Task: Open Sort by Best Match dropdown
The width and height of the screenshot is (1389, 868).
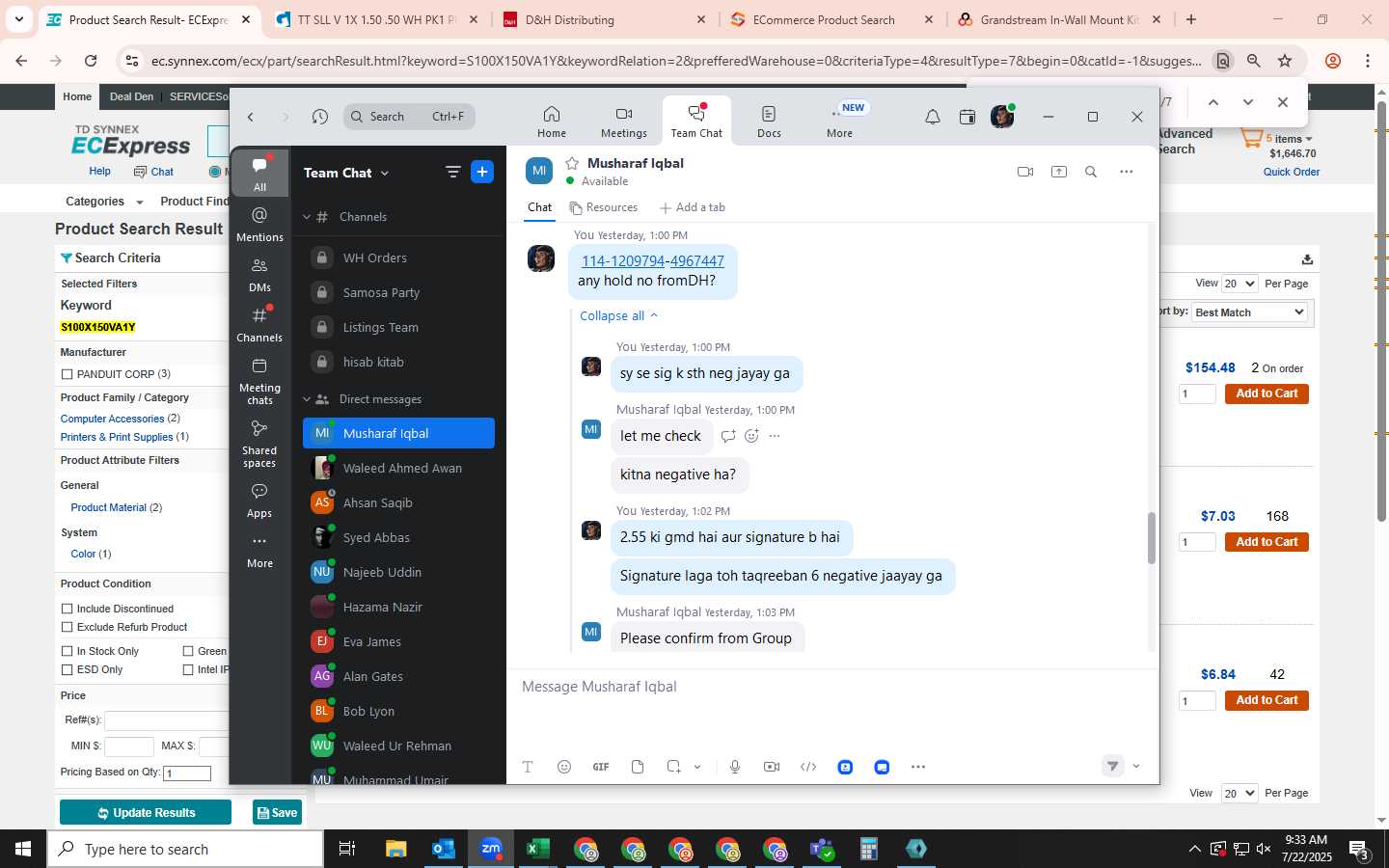Action: coord(1249,312)
